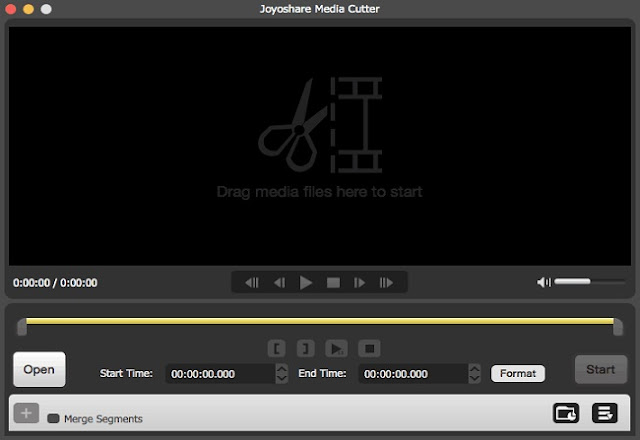Decrease End Time with the down stepper

point(474,378)
